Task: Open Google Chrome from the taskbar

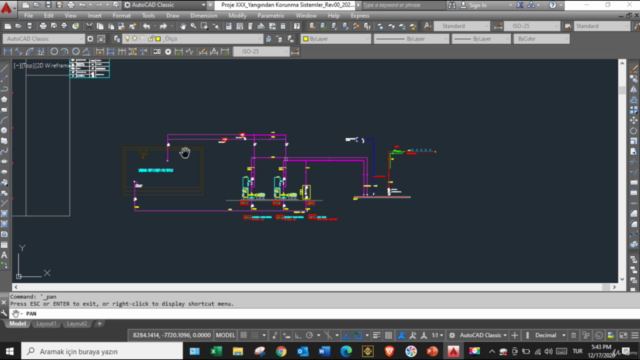Action: (x=281, y=351)
